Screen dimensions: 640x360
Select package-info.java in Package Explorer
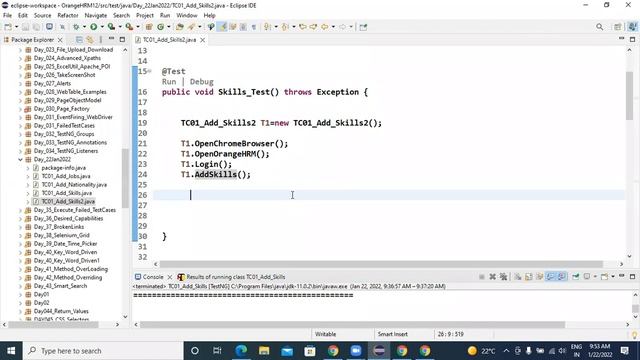tap(63, 168)
